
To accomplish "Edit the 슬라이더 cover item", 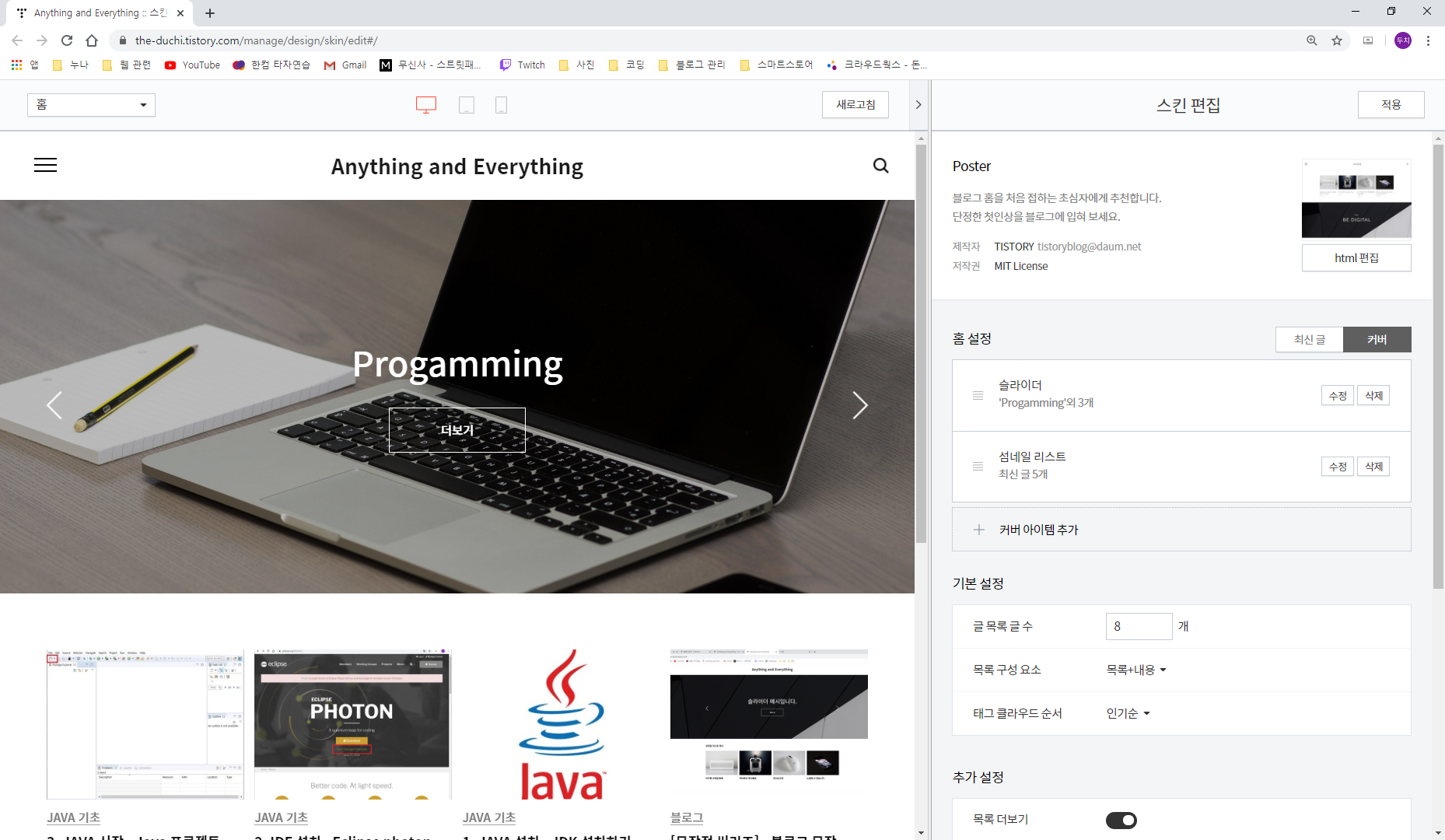I will coord(1338,396).
